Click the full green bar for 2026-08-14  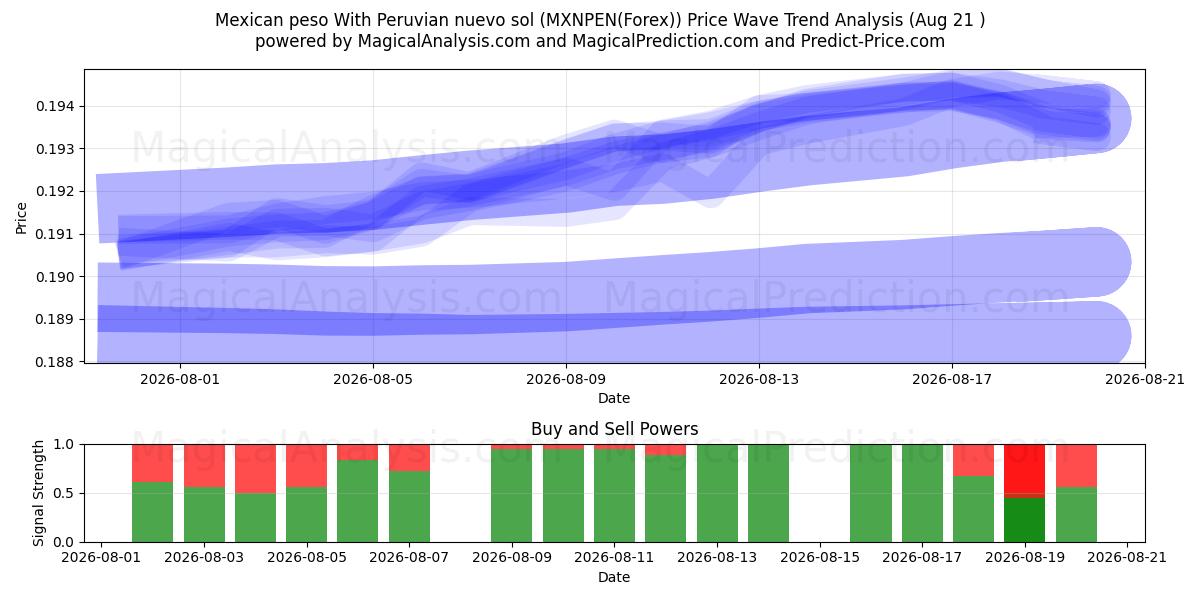point(768,493)
